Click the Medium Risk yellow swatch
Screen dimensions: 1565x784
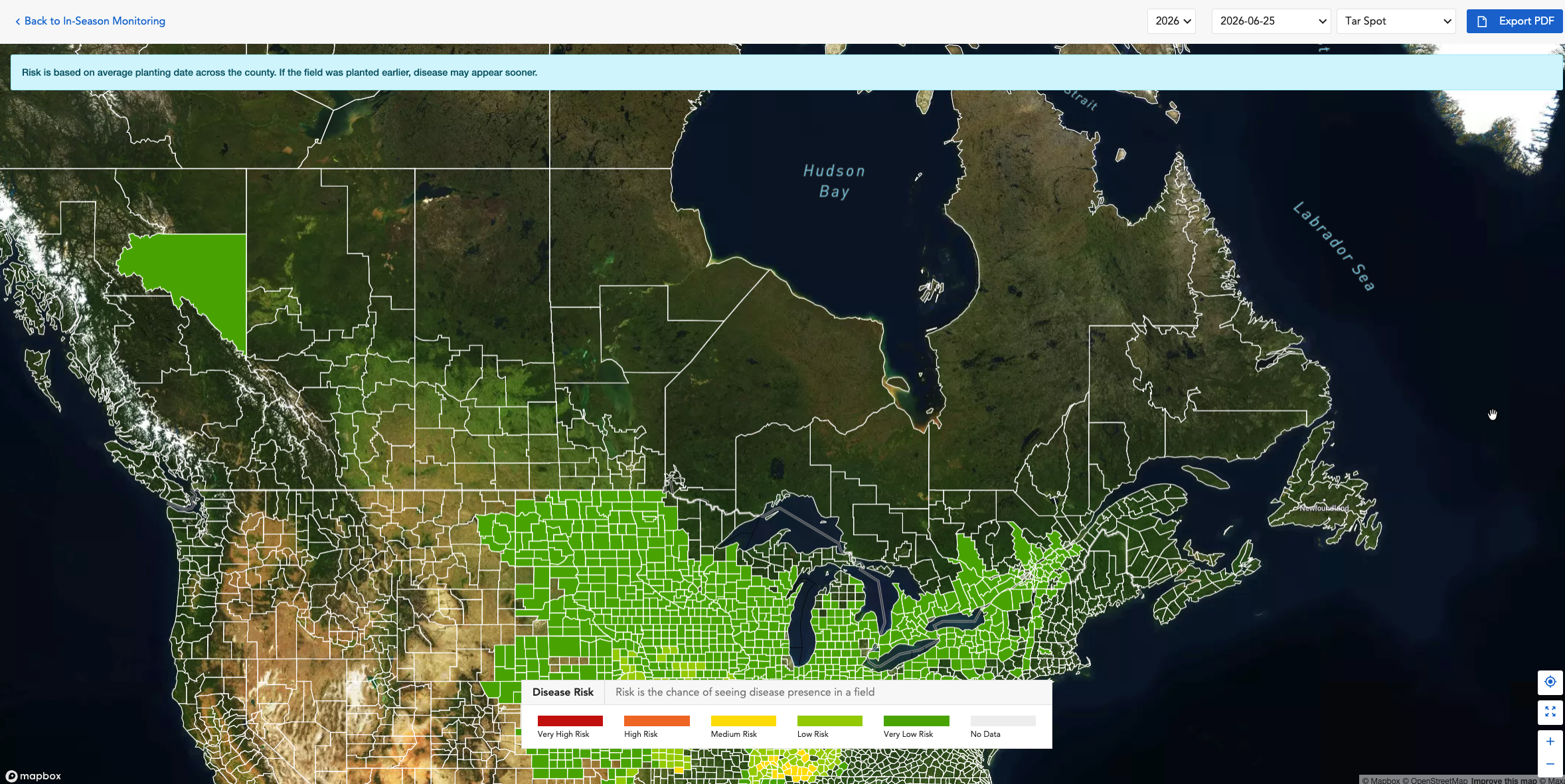pyautogui.click(x=743, y=721)
